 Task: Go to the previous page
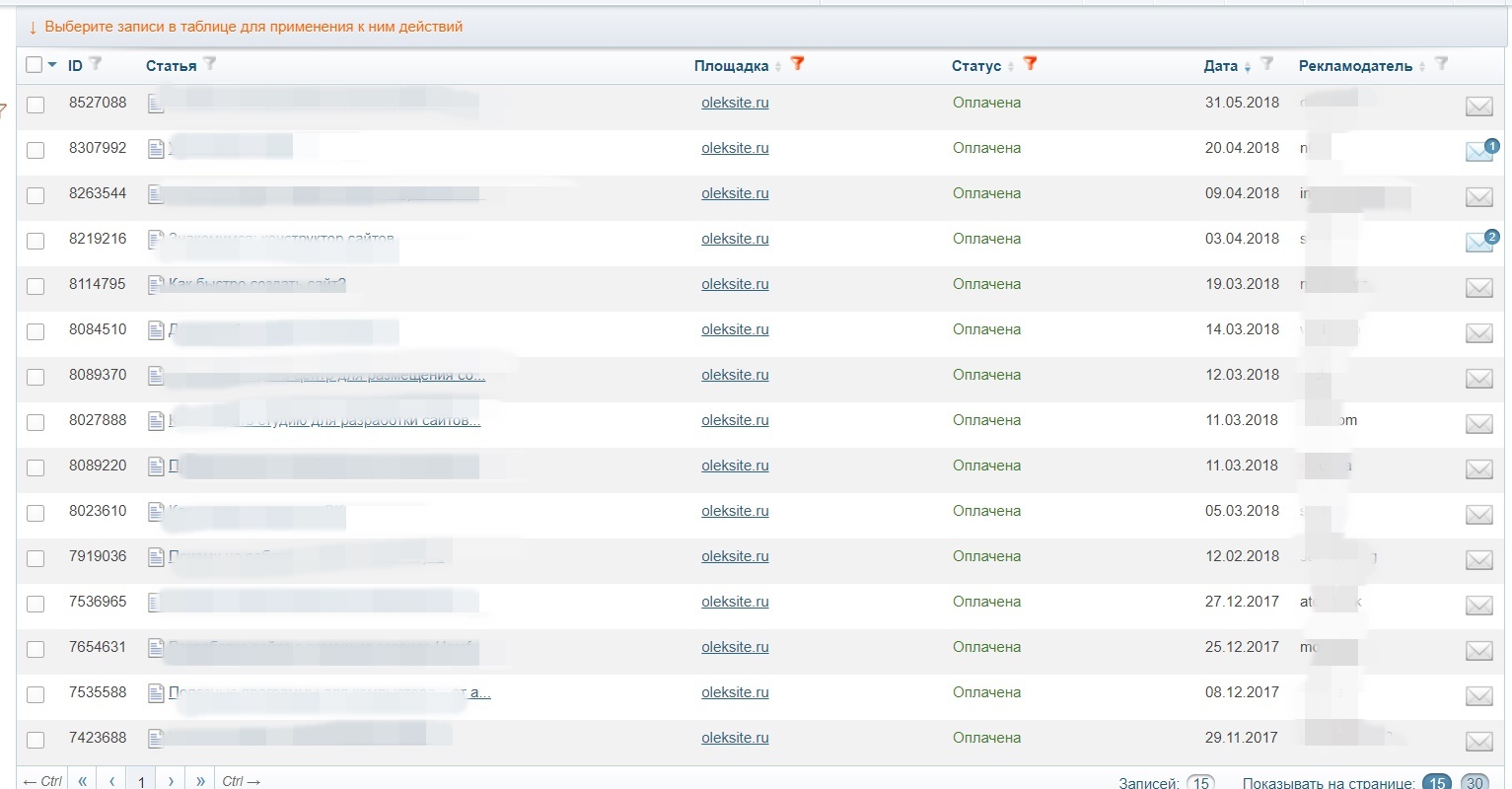point(112,781)
